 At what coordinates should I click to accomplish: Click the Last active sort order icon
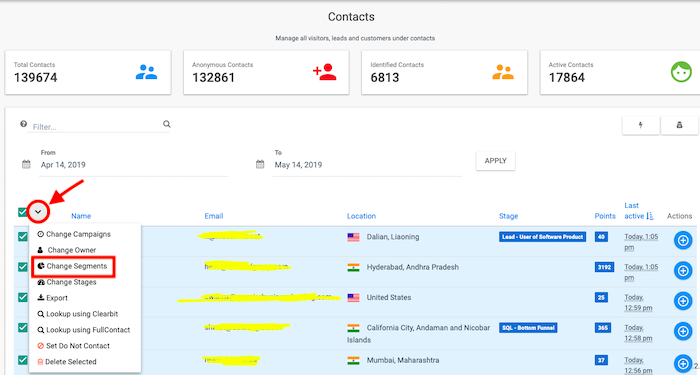pyautogui.click(x=650, y=216)
